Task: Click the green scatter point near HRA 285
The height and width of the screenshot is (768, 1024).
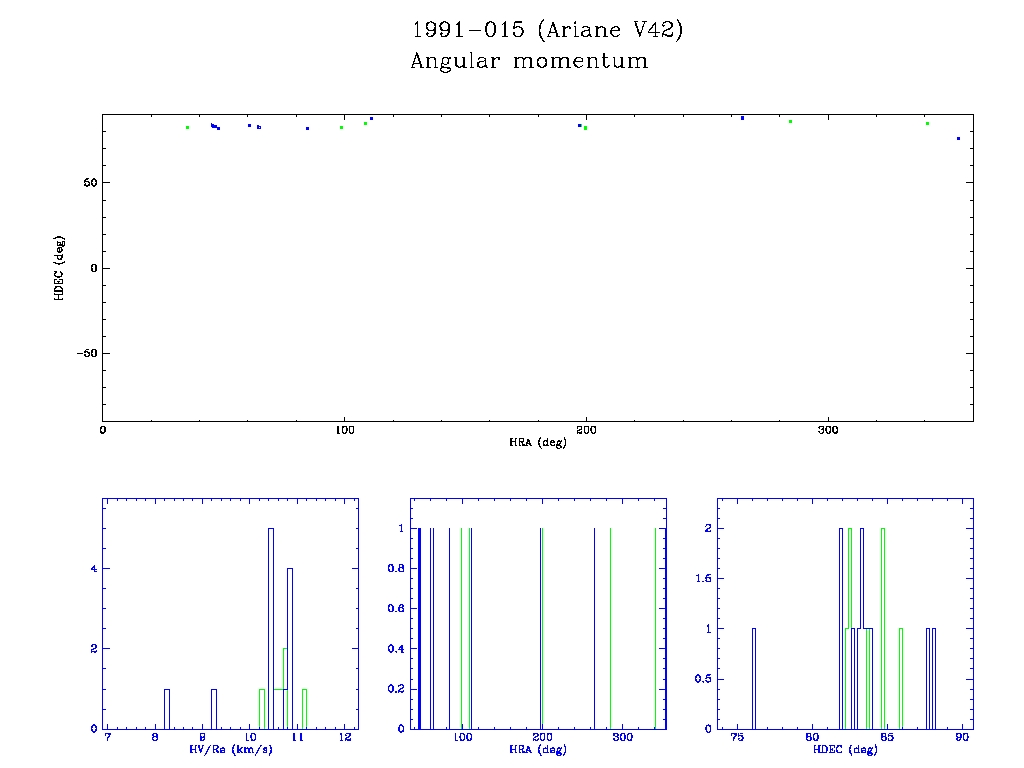Action: click(x=790, y=121)
